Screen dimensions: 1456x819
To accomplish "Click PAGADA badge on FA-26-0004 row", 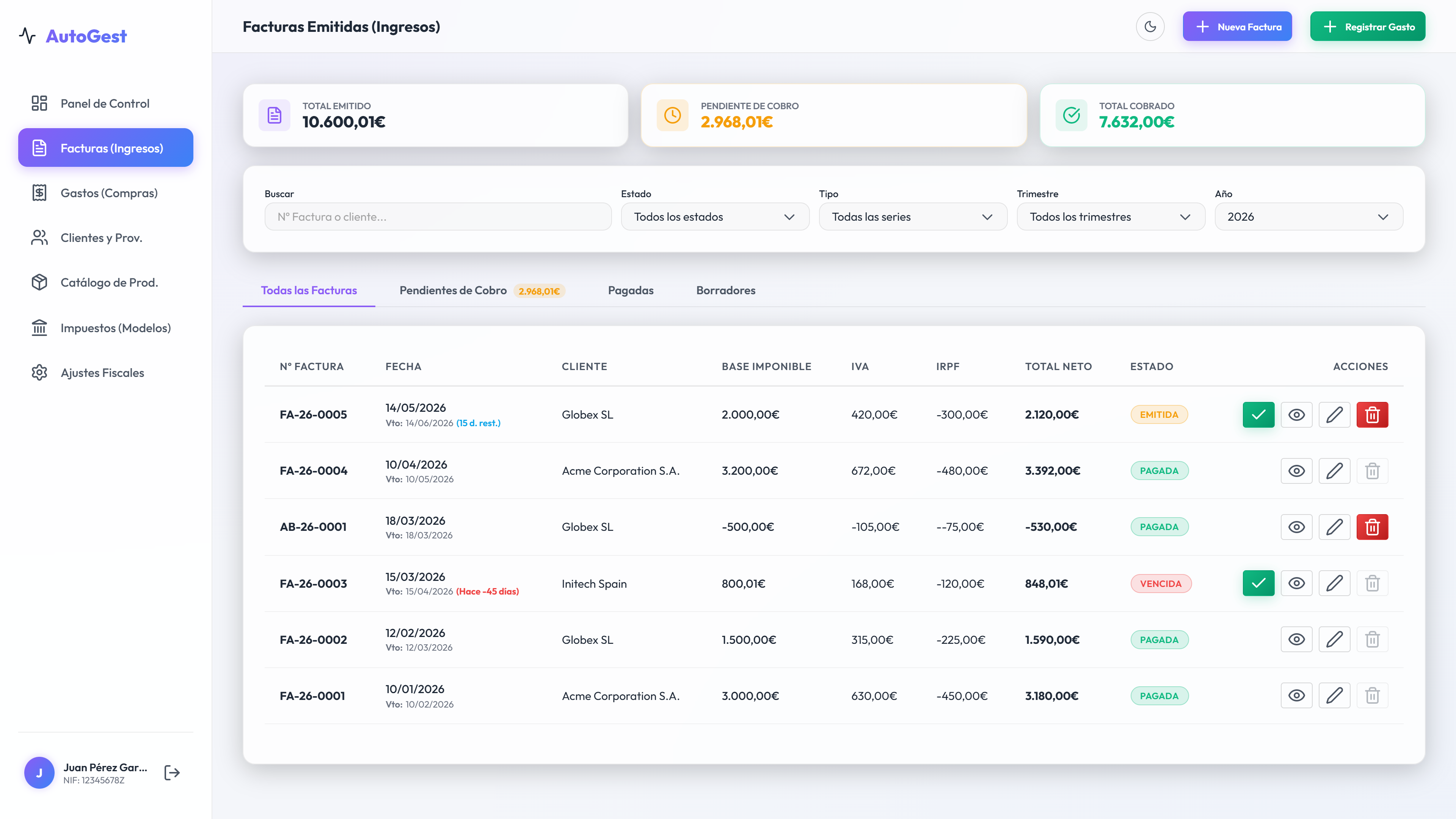I will [1159, 471].
